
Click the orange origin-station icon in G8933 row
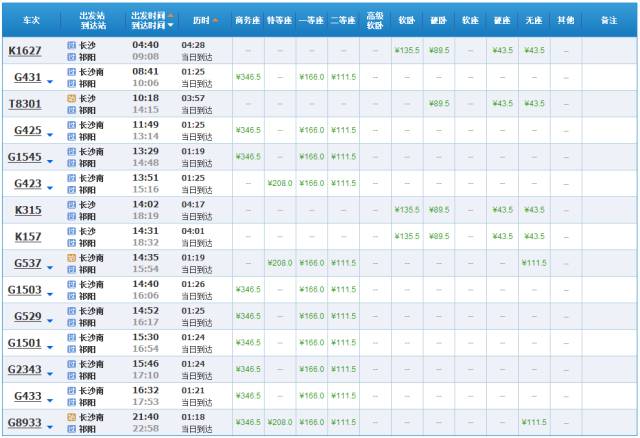71,417
